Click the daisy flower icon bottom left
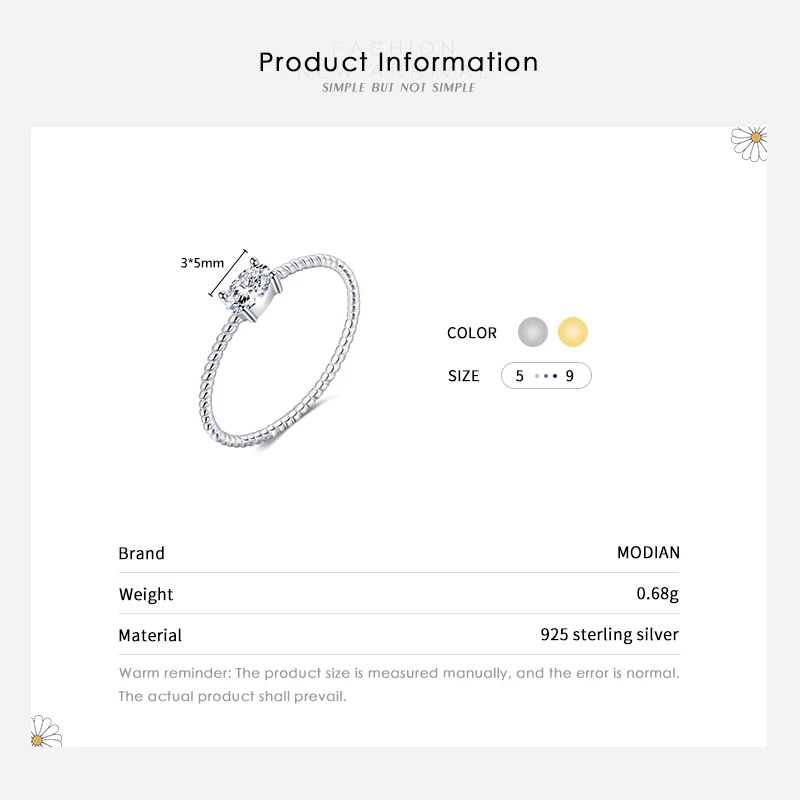The height and width of the screenshot is (800, 800). pyautogui.click(x=46, y=732)
